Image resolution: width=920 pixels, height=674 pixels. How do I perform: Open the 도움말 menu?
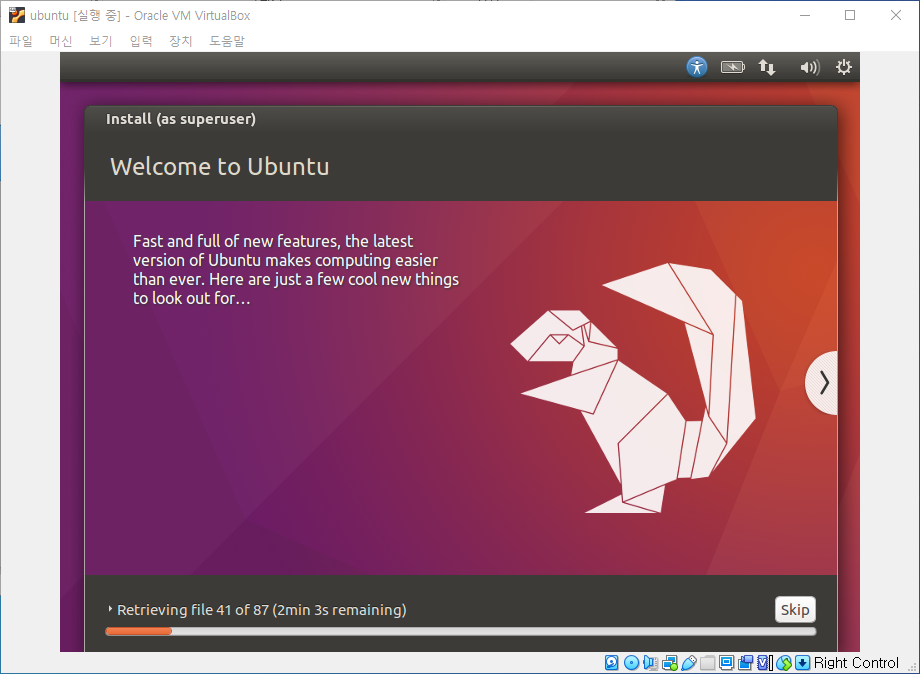pos(227,41)
